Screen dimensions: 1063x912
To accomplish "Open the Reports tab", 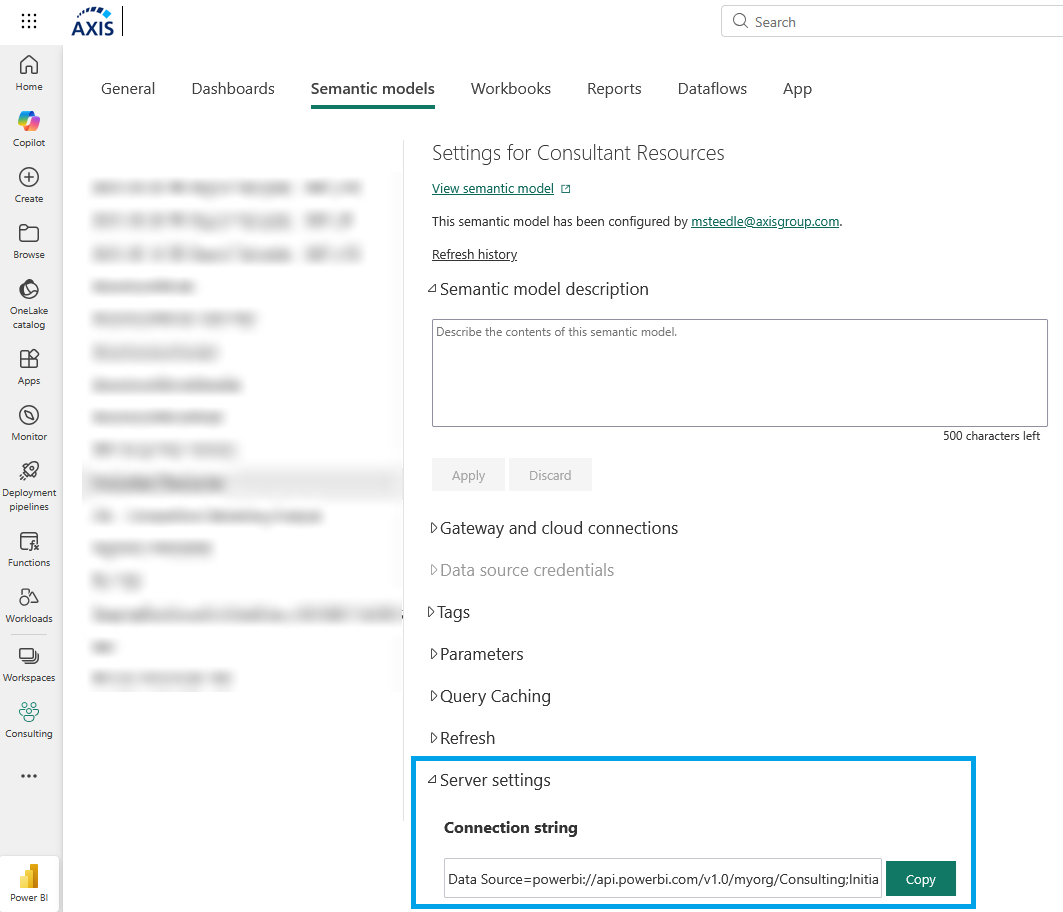I will 614,88.
